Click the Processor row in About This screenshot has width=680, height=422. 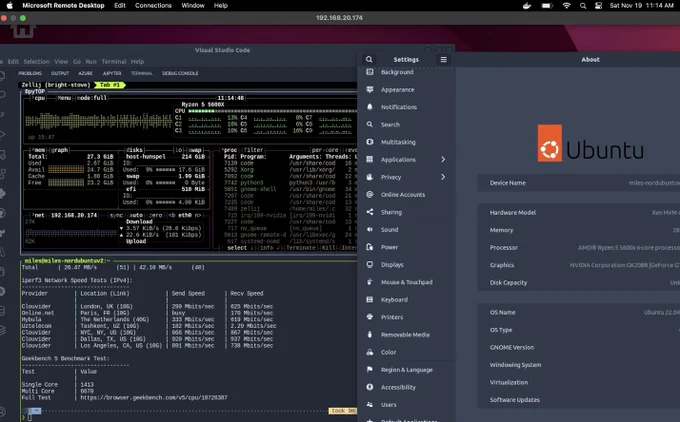point(579,248)
